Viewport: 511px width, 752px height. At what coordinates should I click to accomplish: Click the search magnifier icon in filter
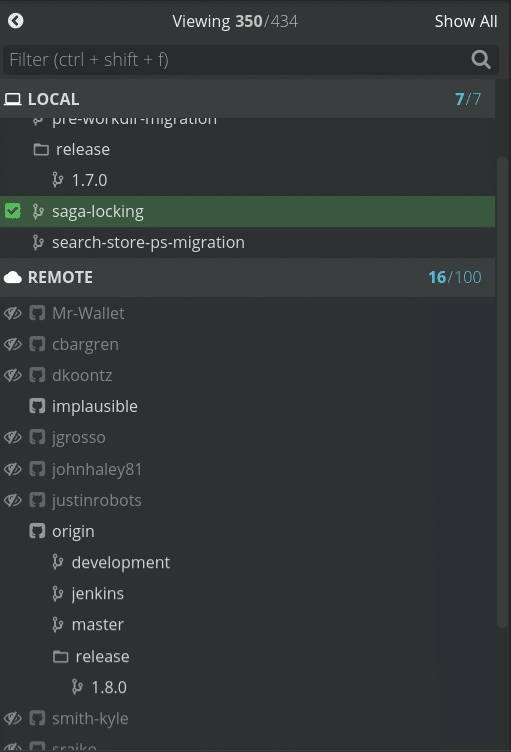coord(481,60)
